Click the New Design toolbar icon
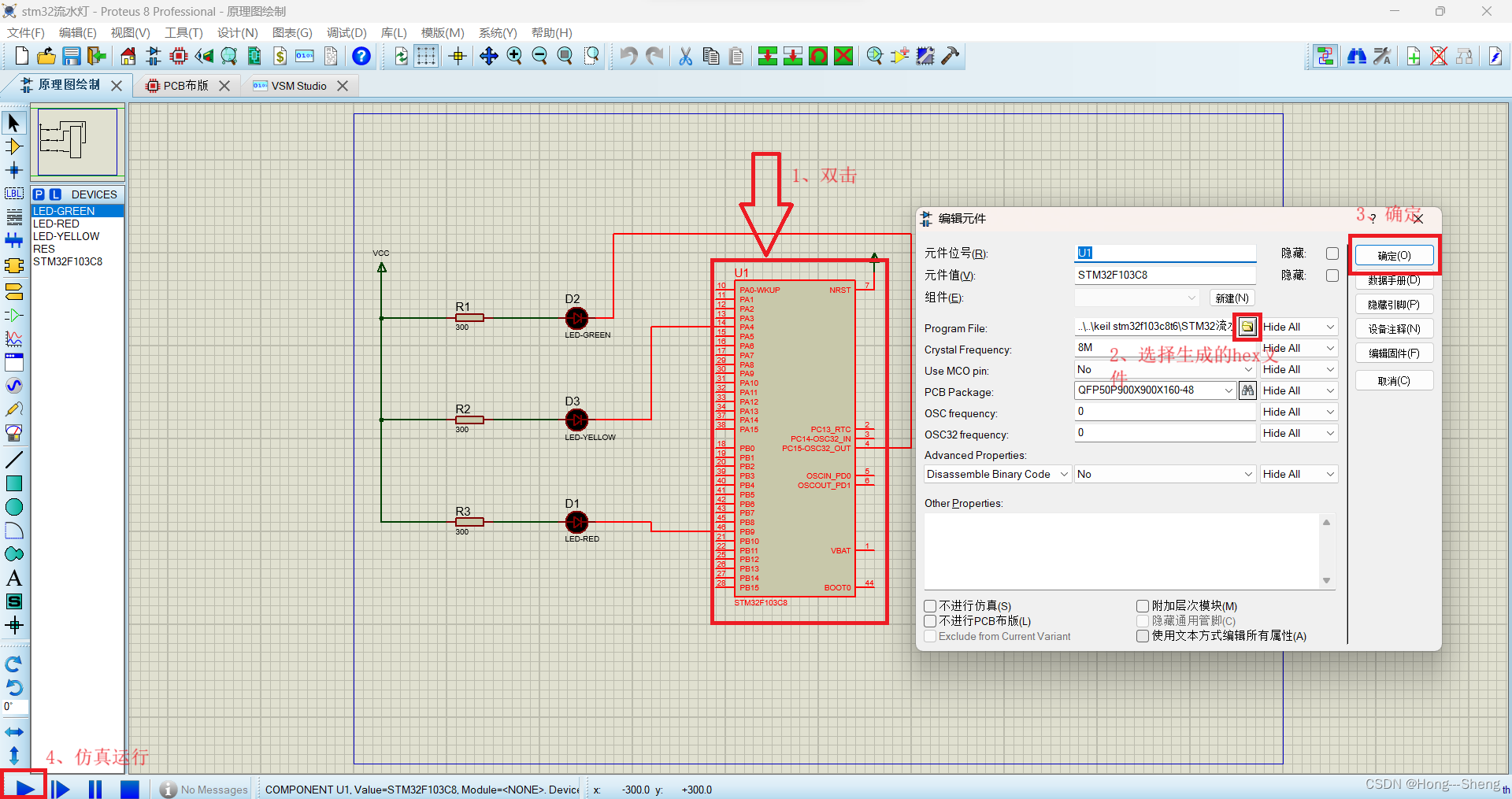 point(21,56)
